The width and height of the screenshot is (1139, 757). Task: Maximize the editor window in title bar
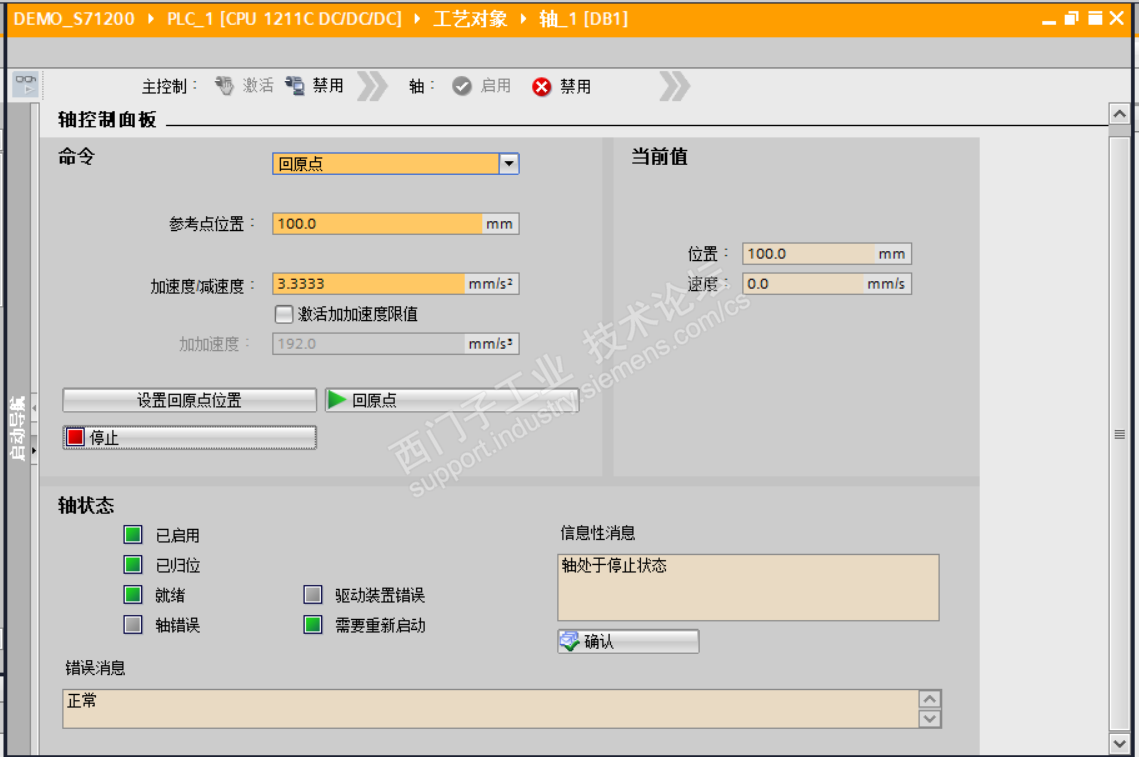click(x=1095, y=18)
